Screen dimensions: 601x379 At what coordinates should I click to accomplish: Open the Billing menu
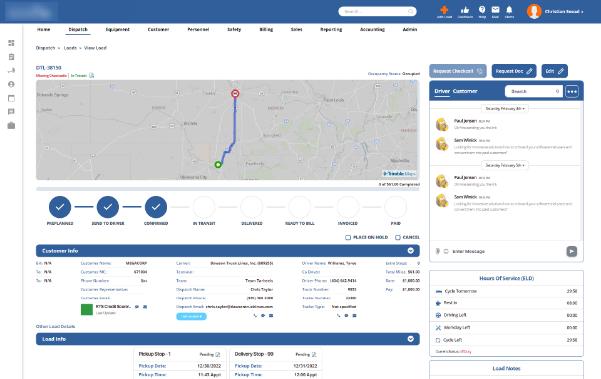(266, 30)
